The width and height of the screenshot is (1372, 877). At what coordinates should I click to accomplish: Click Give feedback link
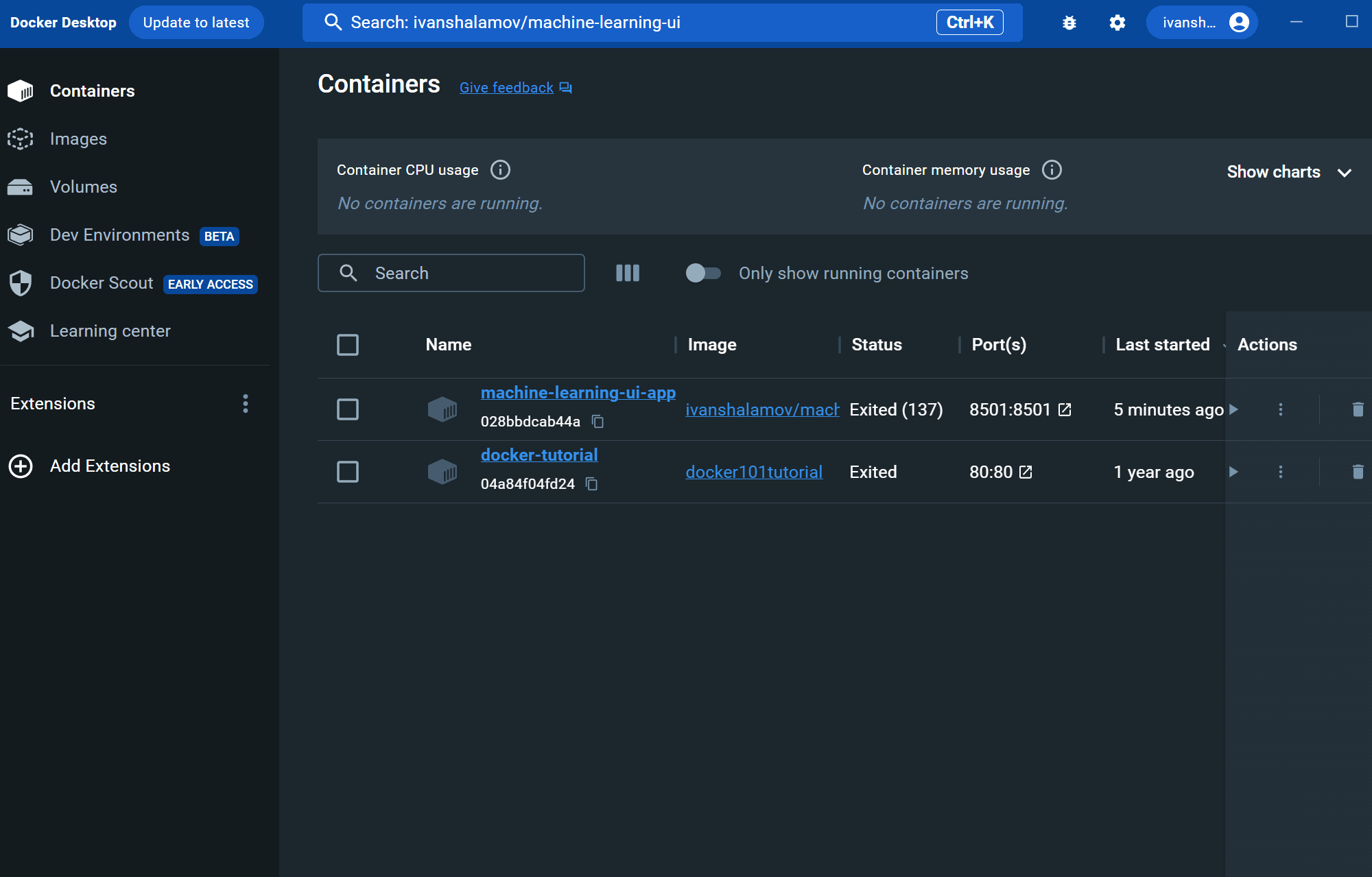[x=506, y=87]
